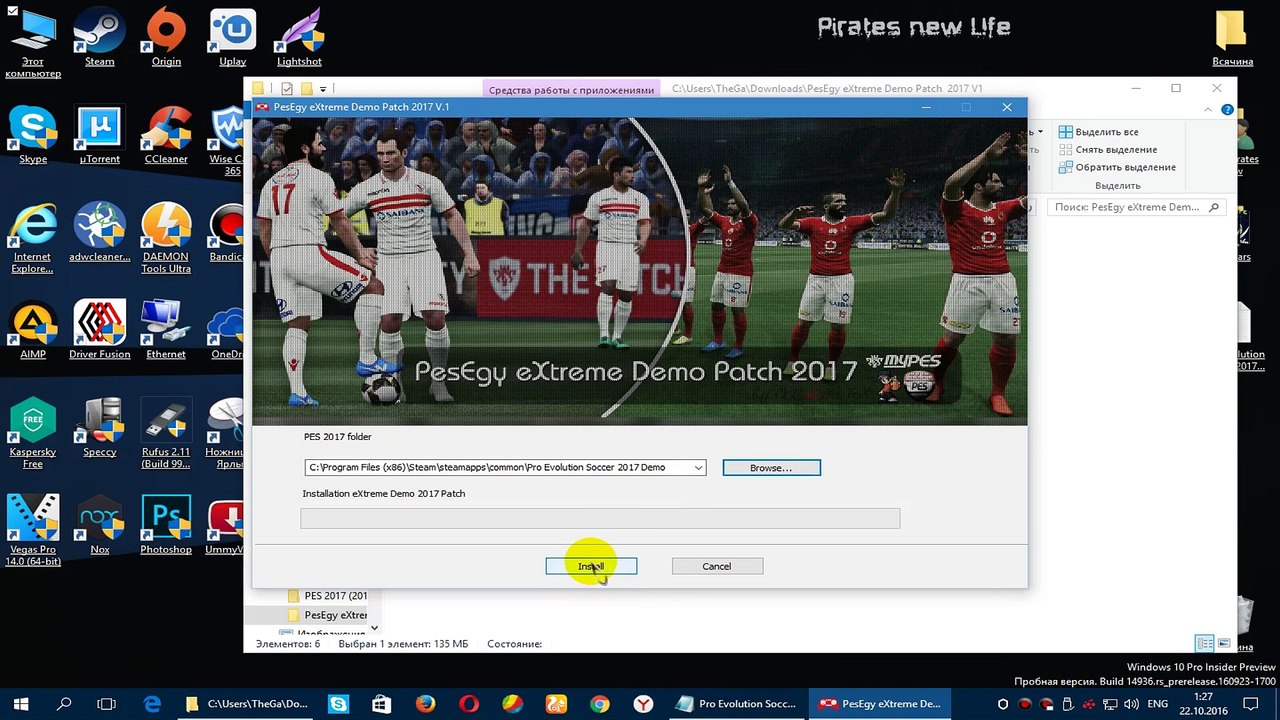Click the Cancel button in the installer

(717, 566)
